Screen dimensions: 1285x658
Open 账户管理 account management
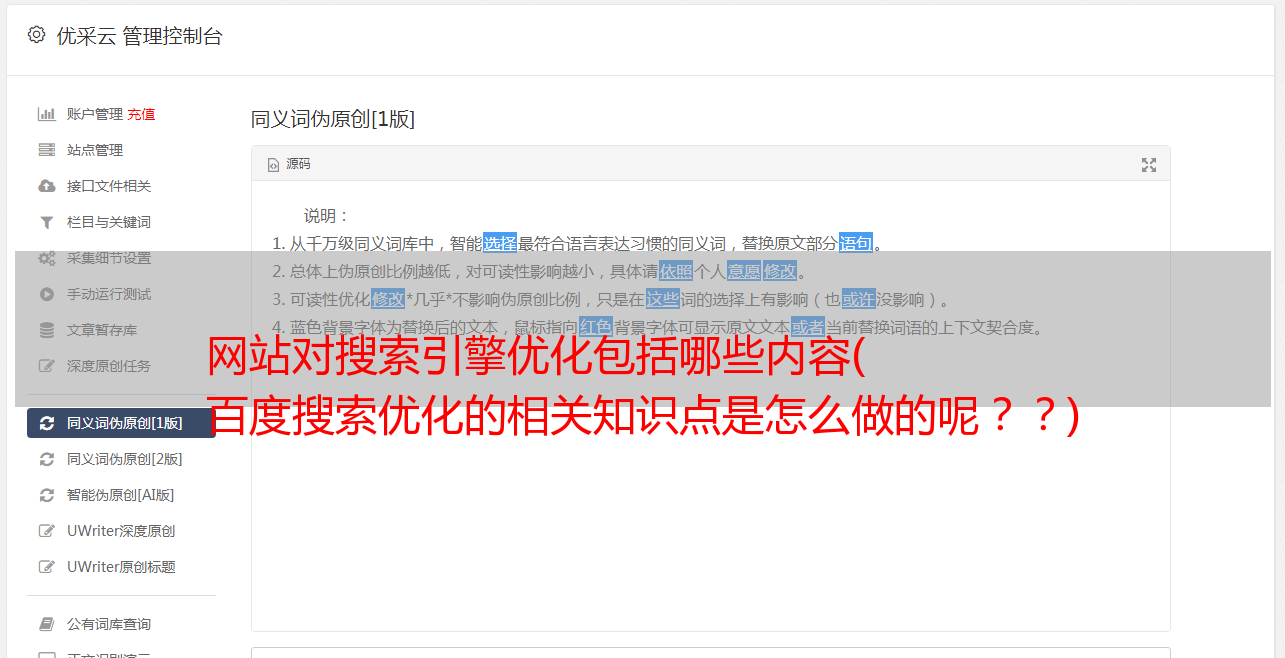pos(95,114)
